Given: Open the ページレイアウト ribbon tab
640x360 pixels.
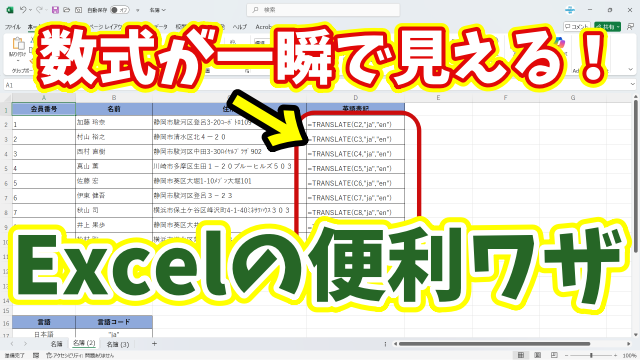Looking at the screenshot, I should 105,27.
